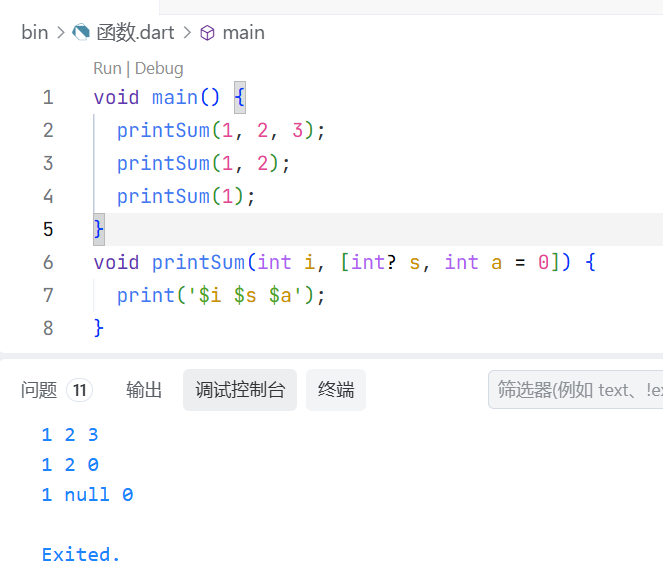
Task: Click the main symbol cube icon
Action: 207,33
